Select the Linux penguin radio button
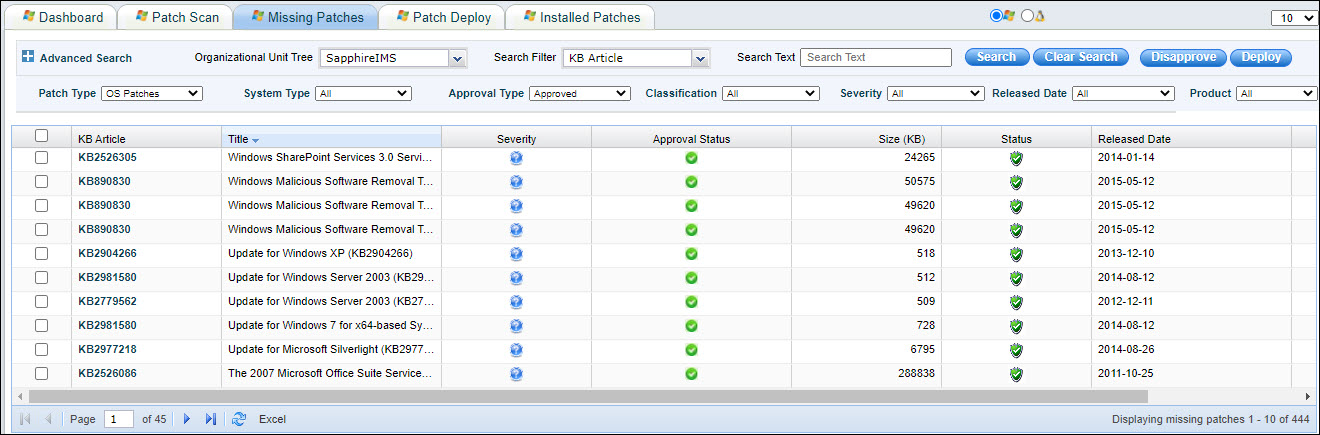Image resolution: width=1320 pixels, height=435 pixels. click(x=1027, y=16)
